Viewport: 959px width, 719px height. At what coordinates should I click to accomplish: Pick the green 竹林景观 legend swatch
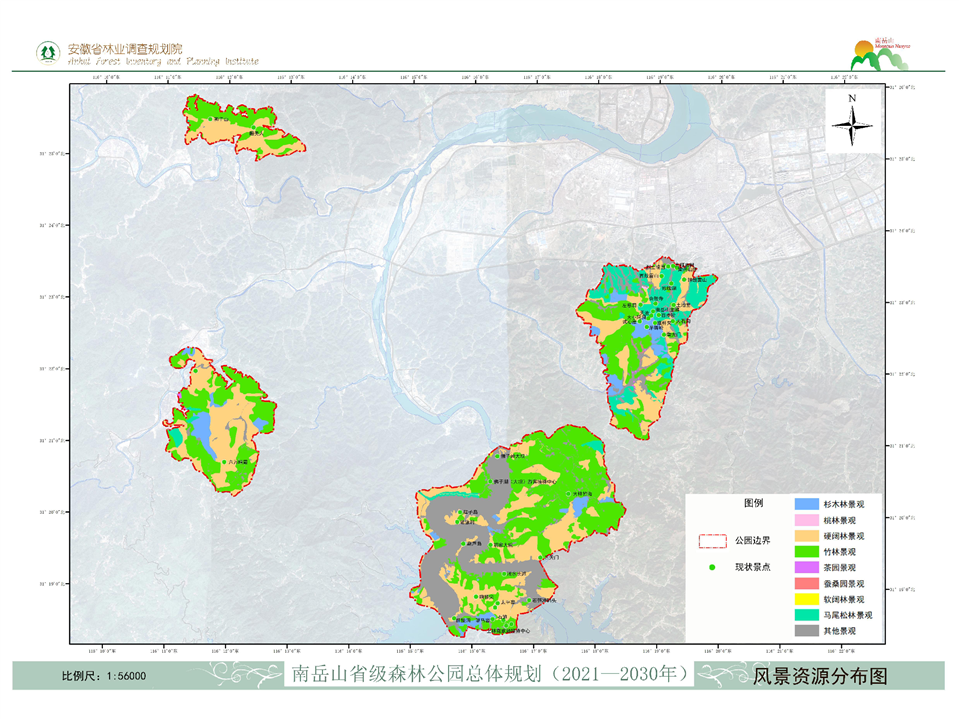806,551
